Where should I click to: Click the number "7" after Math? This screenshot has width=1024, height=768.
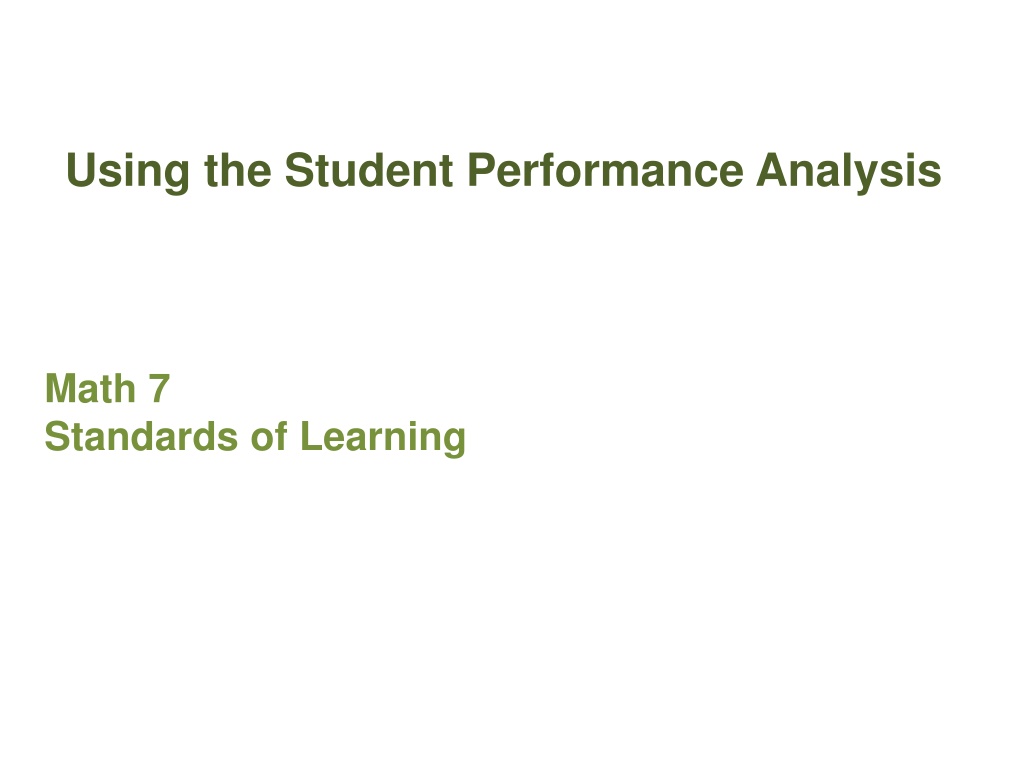159,388
